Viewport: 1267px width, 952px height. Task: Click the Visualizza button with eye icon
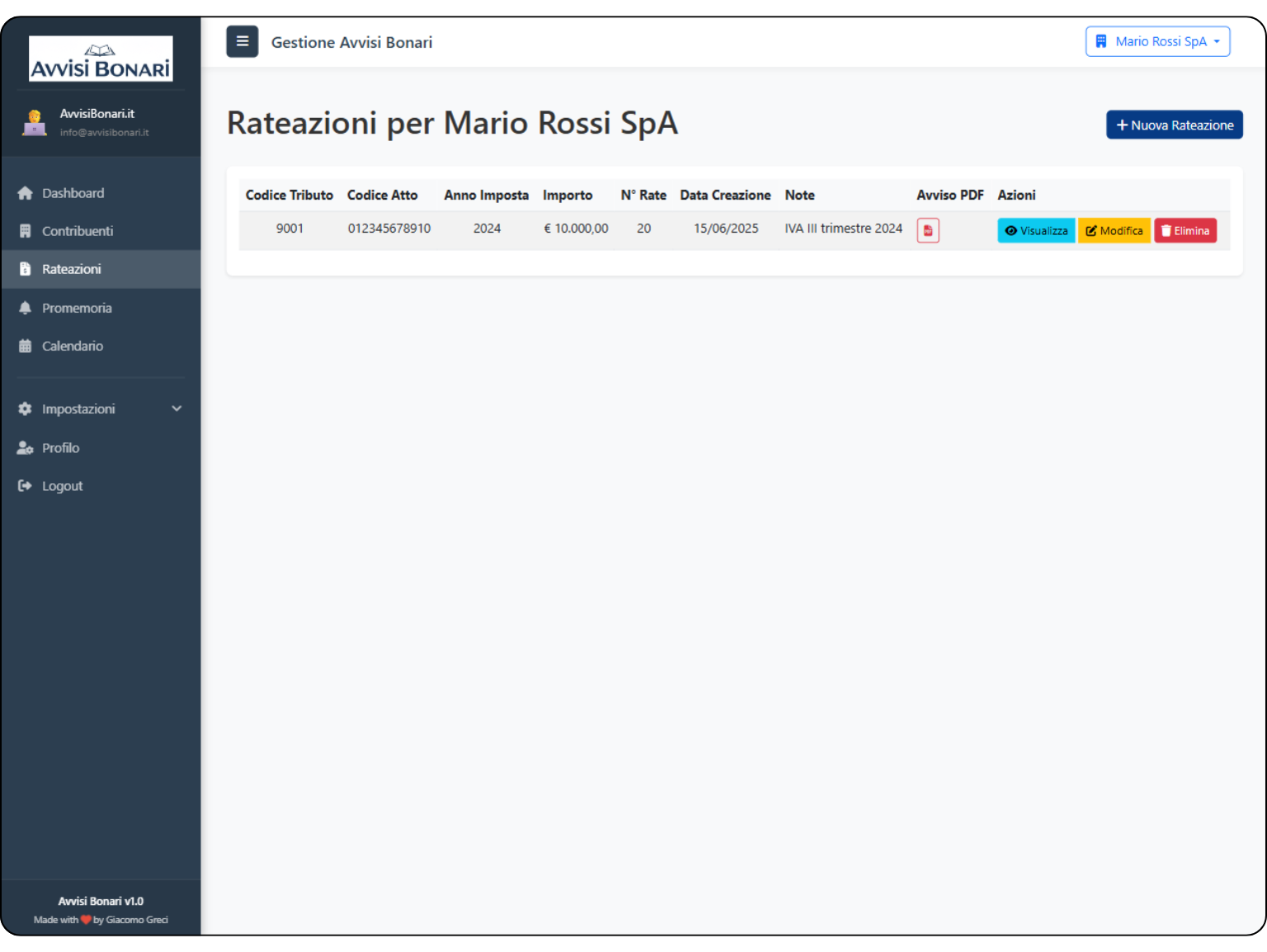coord(1036,231)
